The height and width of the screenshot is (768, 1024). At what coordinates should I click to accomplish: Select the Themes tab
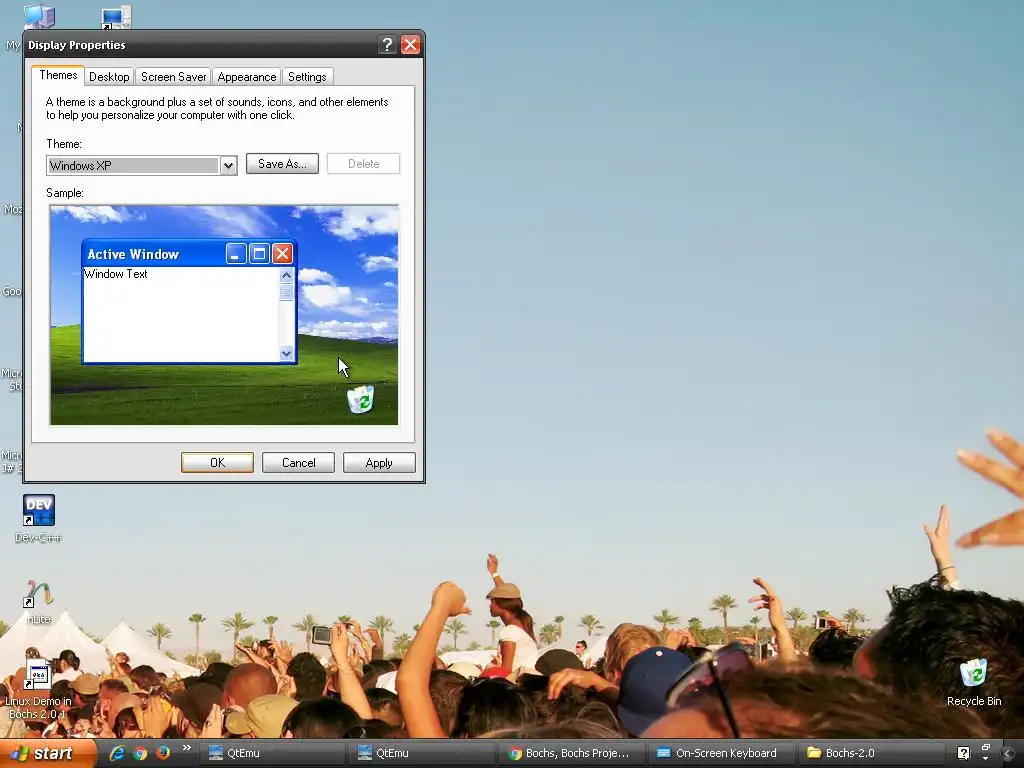click(58, 75)
